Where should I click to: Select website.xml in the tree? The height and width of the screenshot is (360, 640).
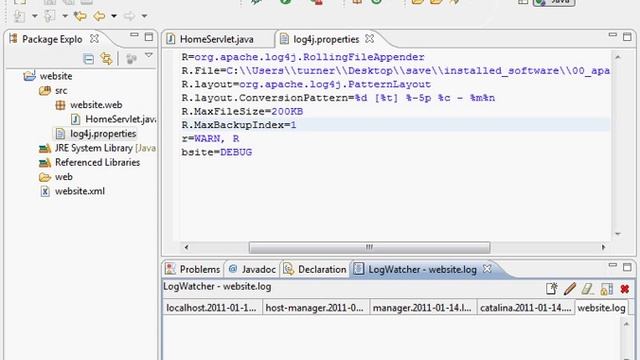click(80, 191)
